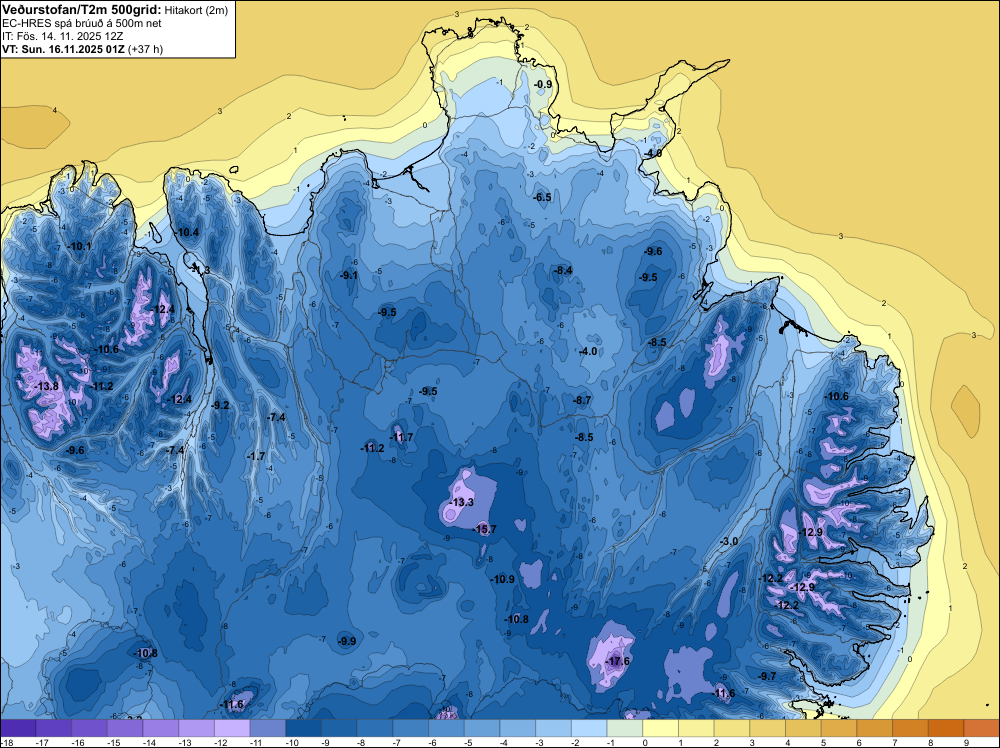Click the -15.7 temperature label
The height and width of the screenshot is (748, 1000).
pyautogui.click(x=484, y=529)
